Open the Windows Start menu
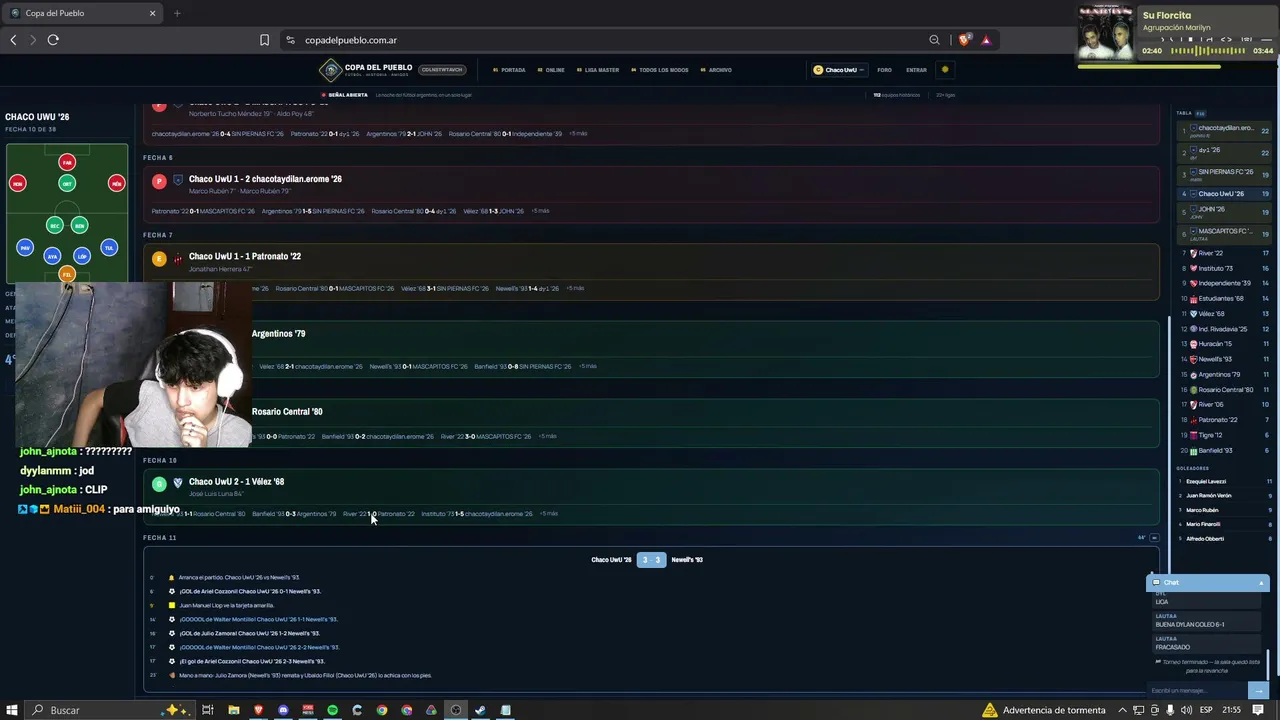The height and width of the screenshot is (720, 1280). point(13,710)
